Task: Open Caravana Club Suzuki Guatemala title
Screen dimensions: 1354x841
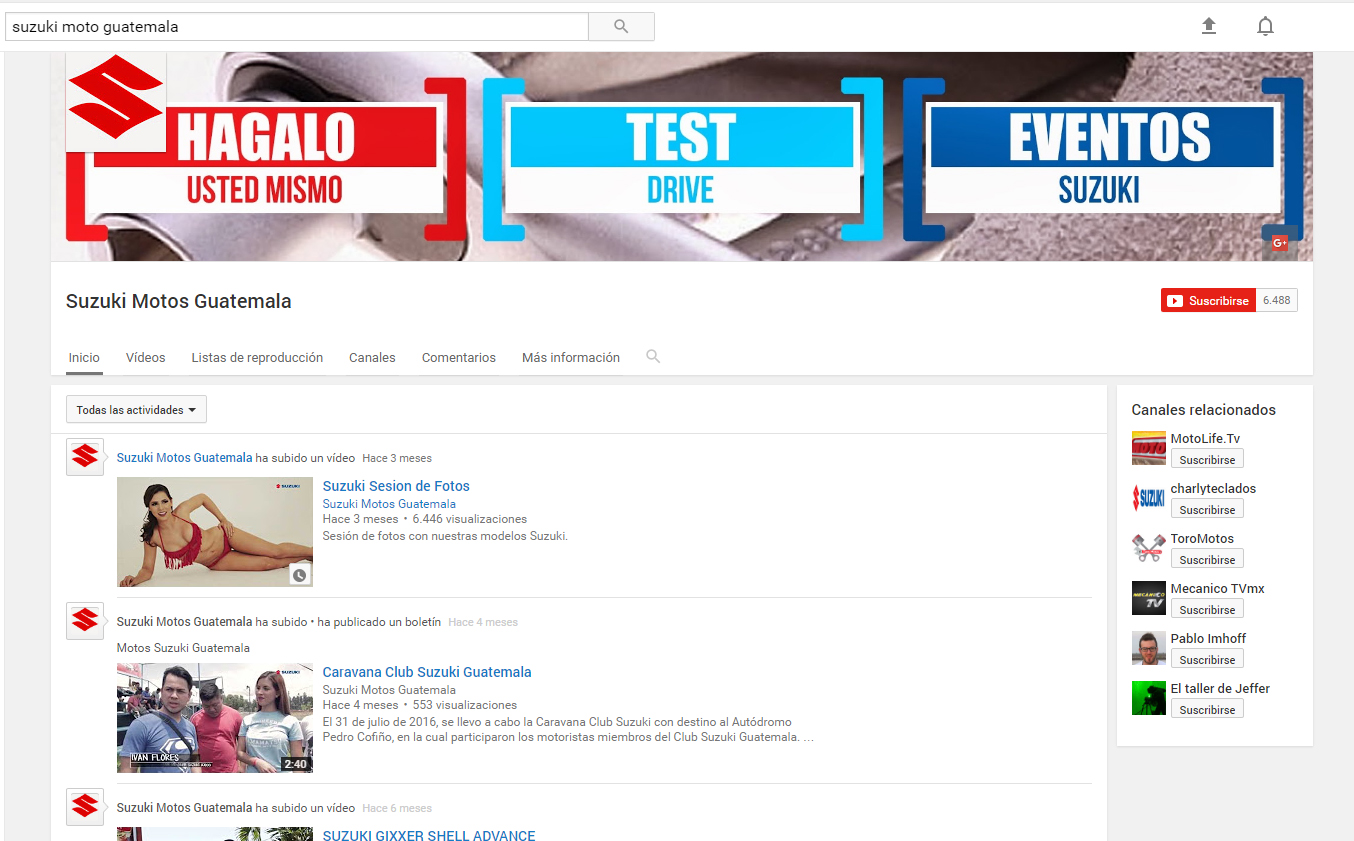Action: click(x=427, y=672)
